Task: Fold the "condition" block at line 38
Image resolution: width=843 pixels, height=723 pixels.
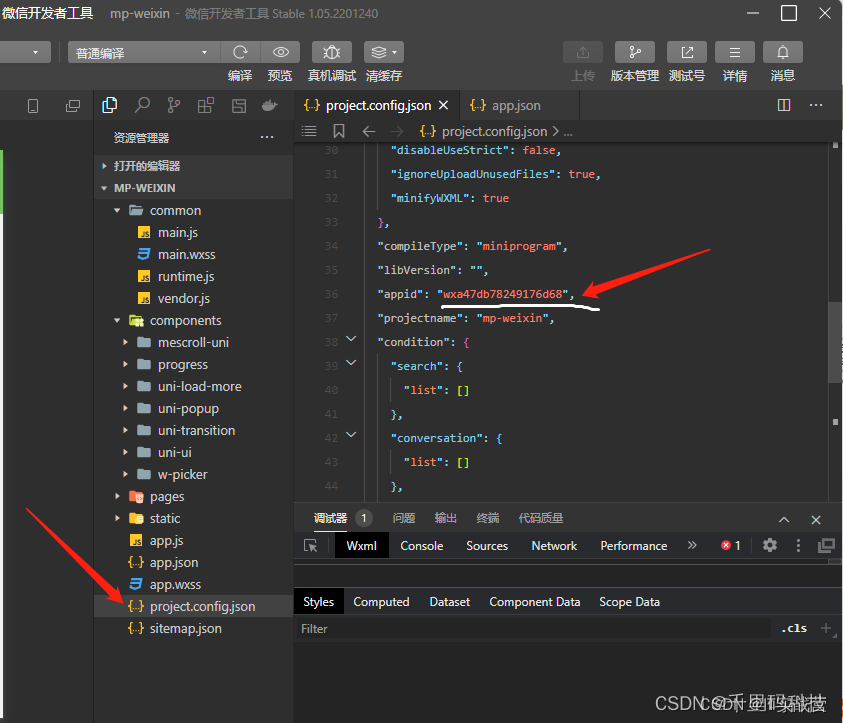Action: [x=351, y=339]
